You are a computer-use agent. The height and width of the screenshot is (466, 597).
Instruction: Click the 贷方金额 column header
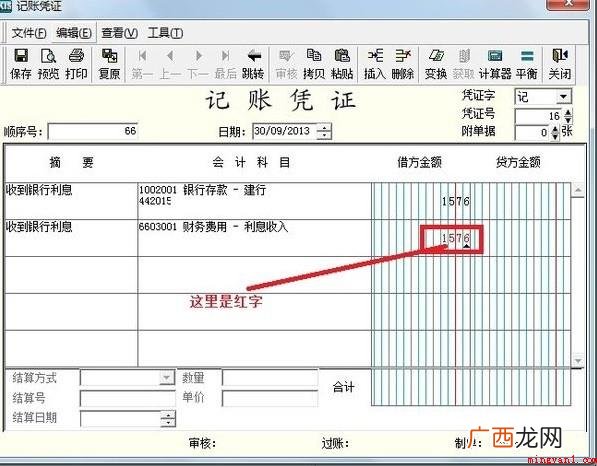point(518,163)
